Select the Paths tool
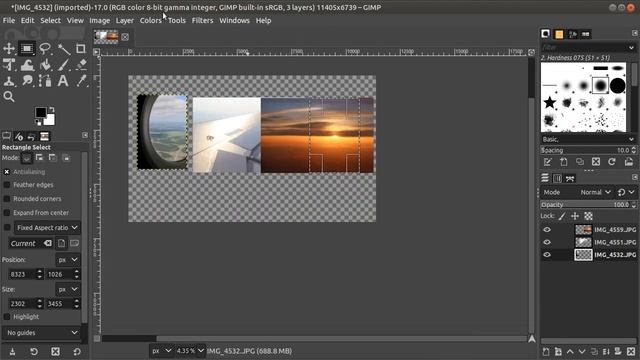Viewport: 640px width, 360px height. [45, 81]
